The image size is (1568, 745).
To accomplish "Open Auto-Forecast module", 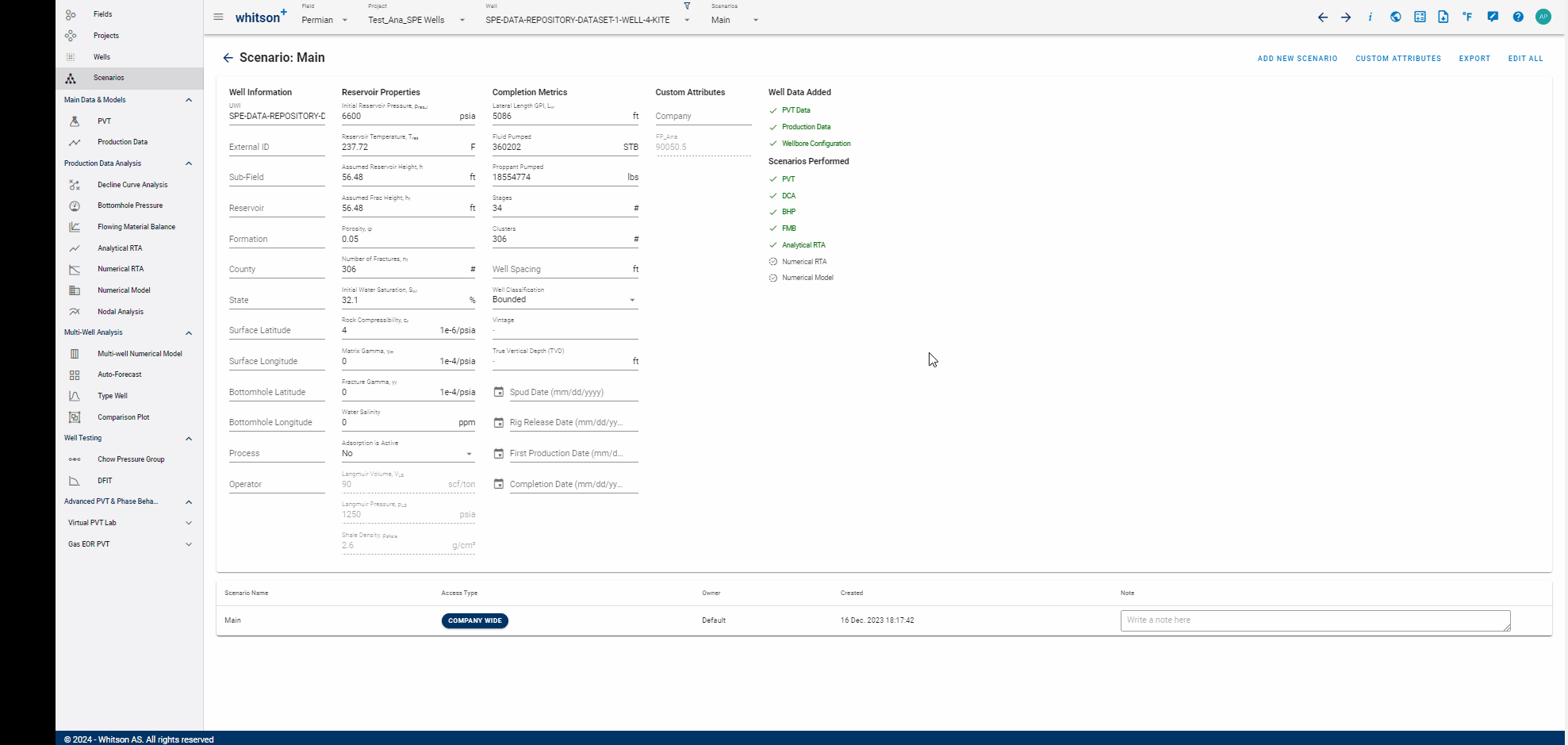I will (129, 374).
